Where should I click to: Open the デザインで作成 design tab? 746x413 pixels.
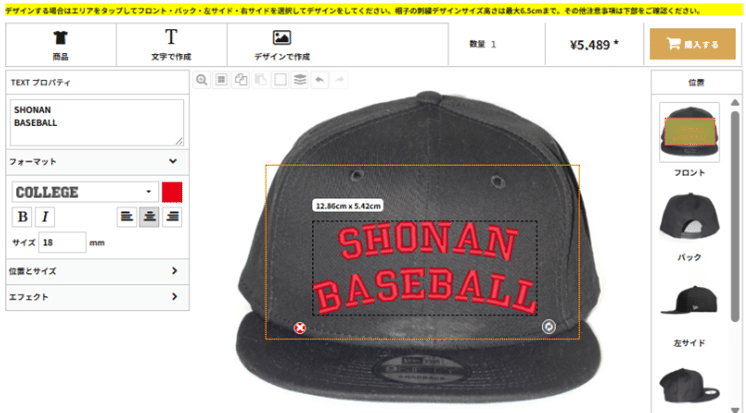pyautogui.click(x=282, y=45)
